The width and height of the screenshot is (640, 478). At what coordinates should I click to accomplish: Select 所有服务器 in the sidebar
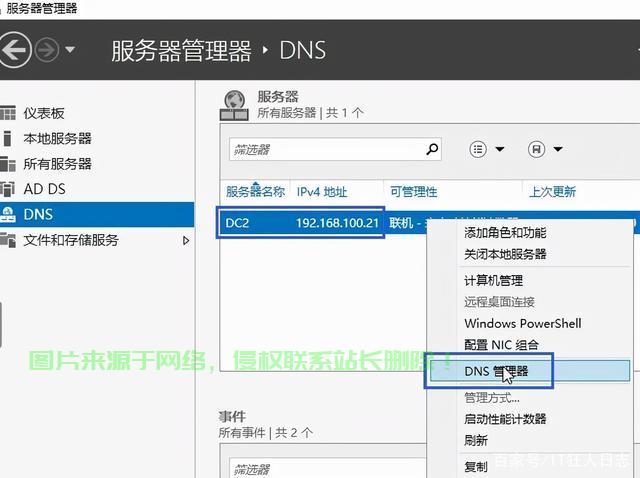[57, 163]
